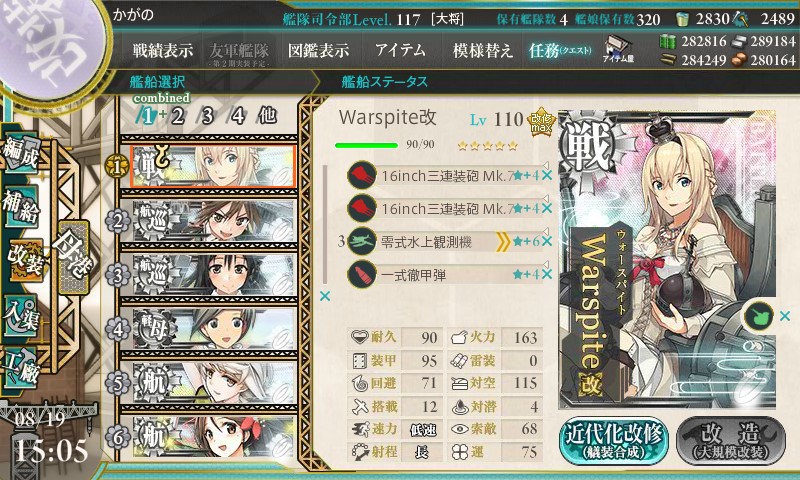Screen dimensions: 800x480
Task: Open the 任務(クエスト) quest menu
Action: tap(560, 50)
